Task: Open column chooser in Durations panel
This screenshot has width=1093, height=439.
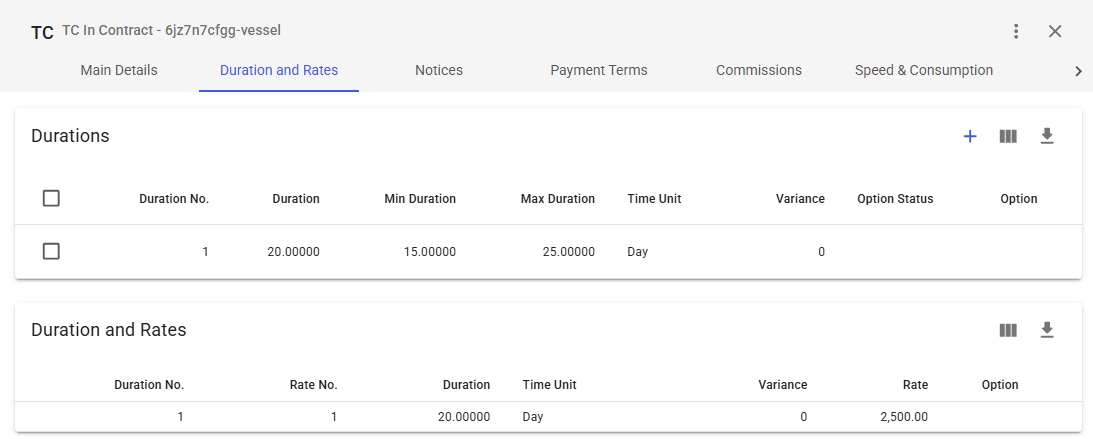Action: (x=1008, y=136)
